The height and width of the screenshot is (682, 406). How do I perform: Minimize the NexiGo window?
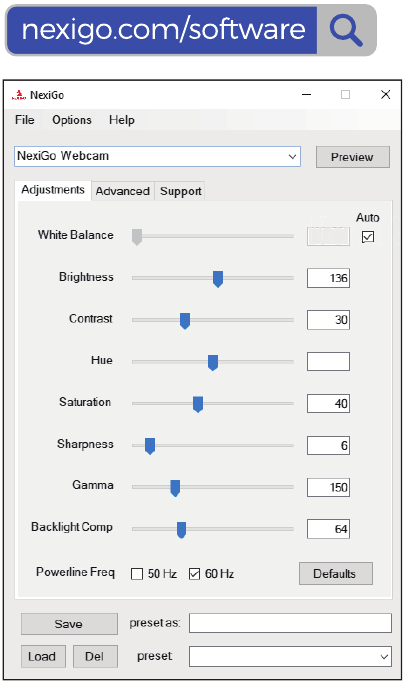point(306,94)
